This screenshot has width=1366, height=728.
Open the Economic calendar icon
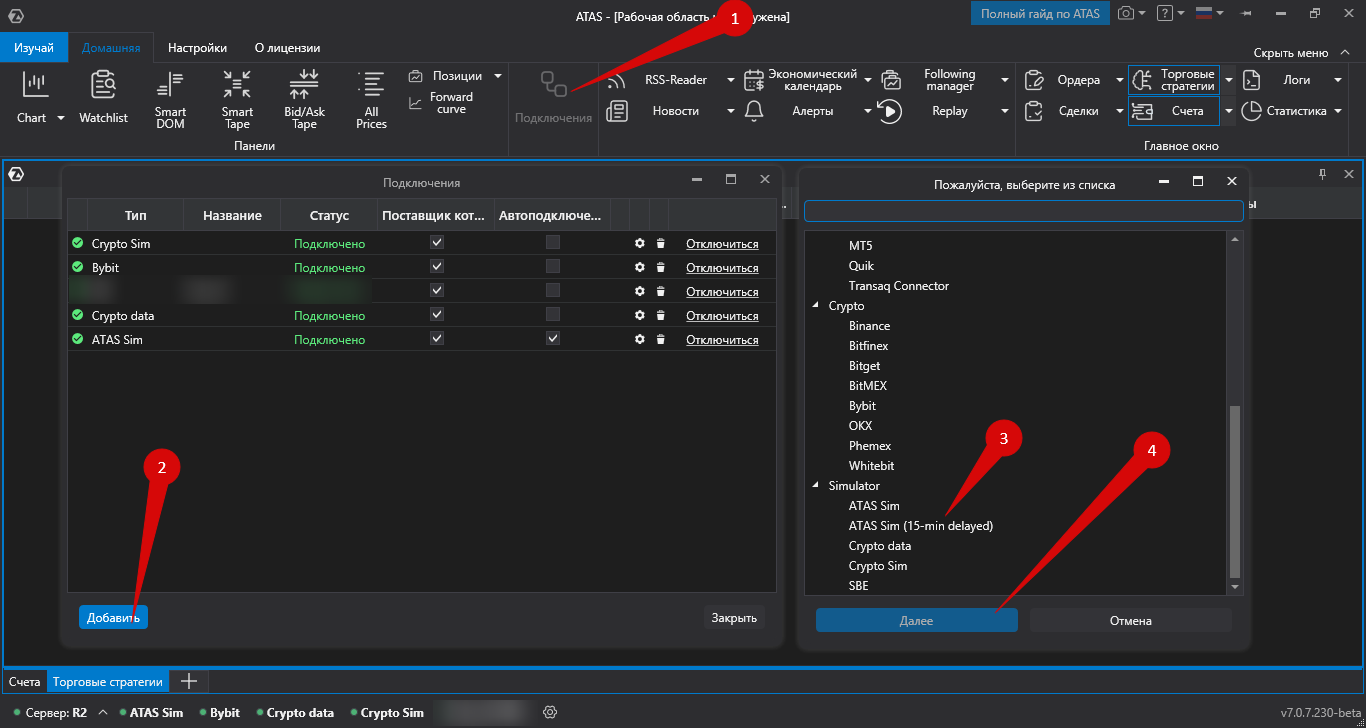click(x=755, y=80)
